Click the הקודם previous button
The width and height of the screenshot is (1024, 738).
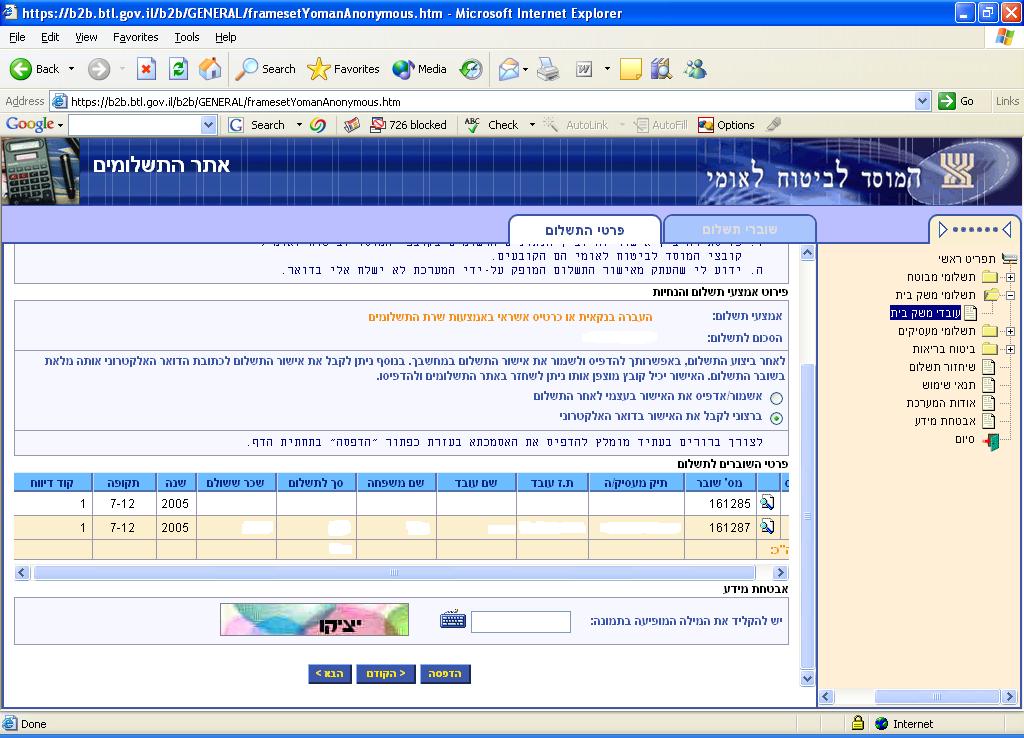[387, 674]
